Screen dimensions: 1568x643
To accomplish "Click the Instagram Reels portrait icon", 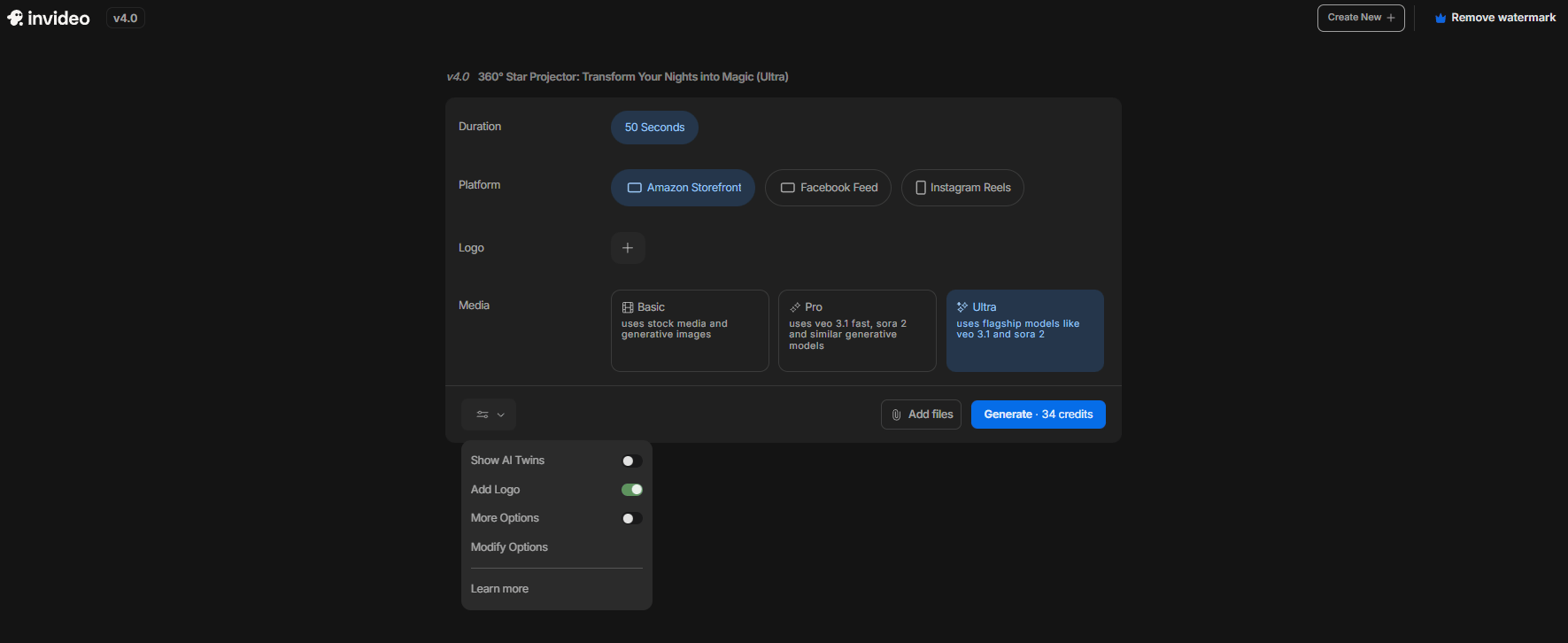I will tap(921, 188).
